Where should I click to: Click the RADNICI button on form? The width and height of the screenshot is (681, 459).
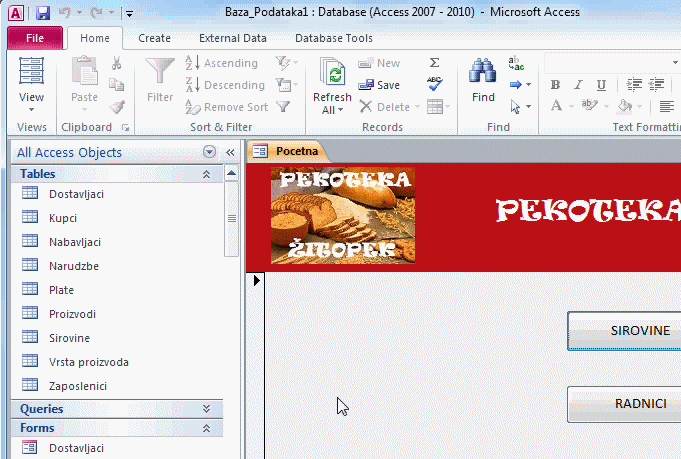624,404
